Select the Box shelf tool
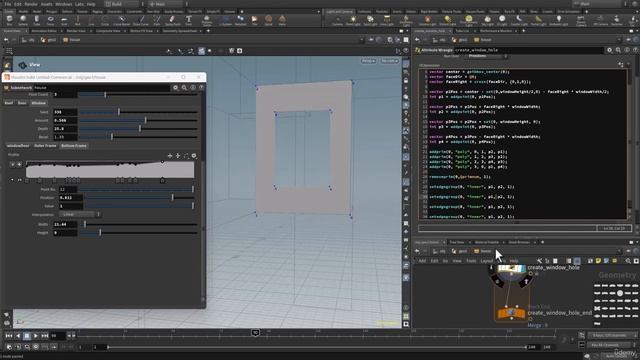This screenshot has width=640, height=360. (x=9, y=20)
